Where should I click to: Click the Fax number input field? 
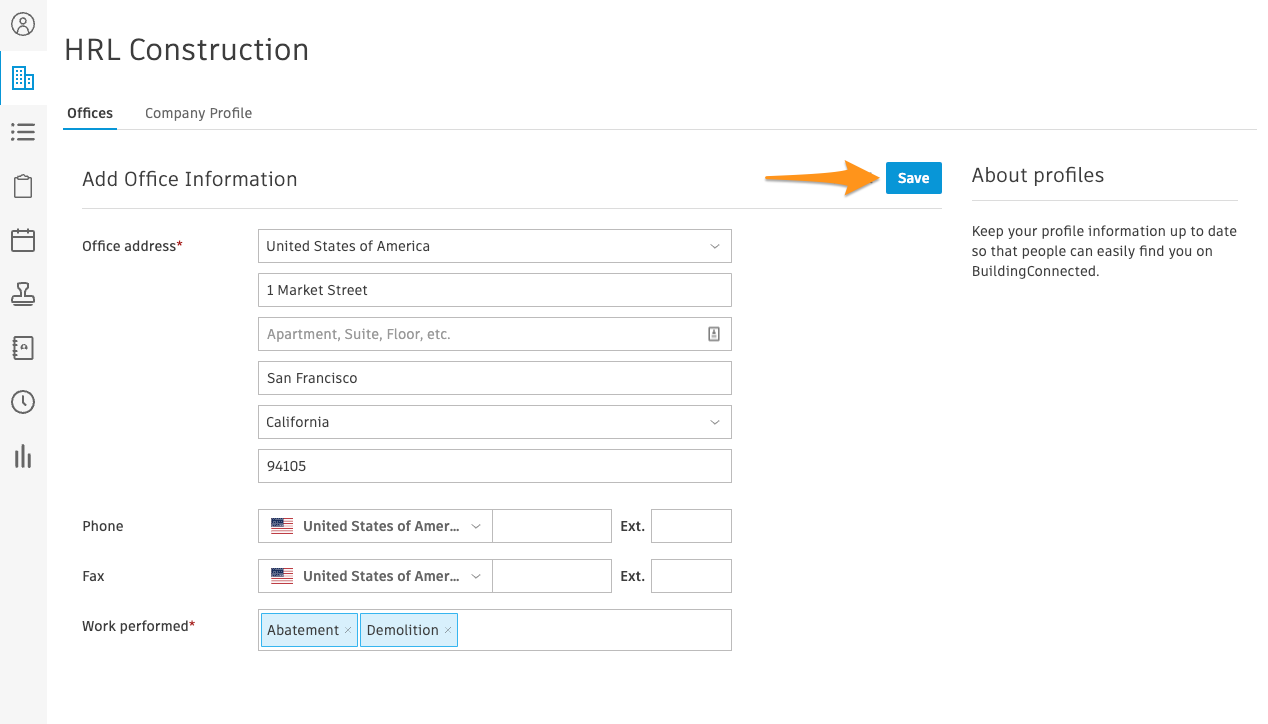coord(552,576)
